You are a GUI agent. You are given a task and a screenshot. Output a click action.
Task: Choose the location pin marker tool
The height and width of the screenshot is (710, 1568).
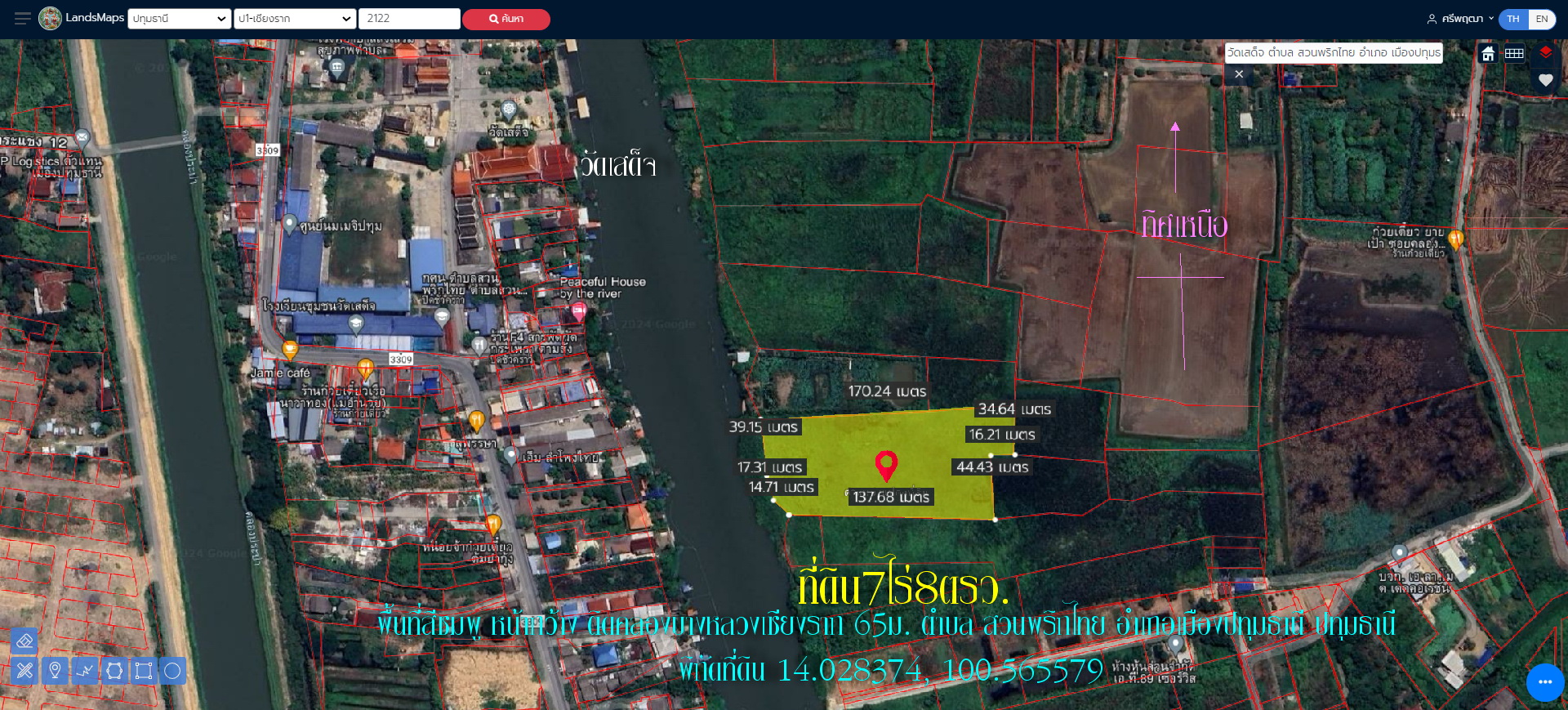pyautogui.click(x=55, y=671)
